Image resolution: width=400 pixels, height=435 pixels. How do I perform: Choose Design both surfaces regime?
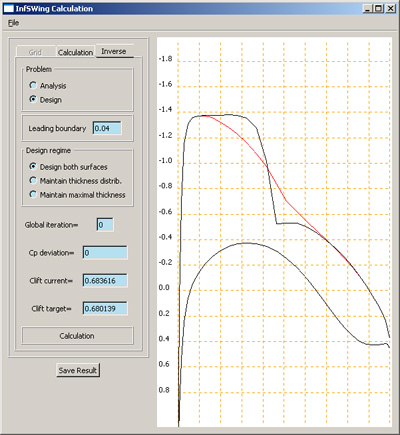(69, 167)
